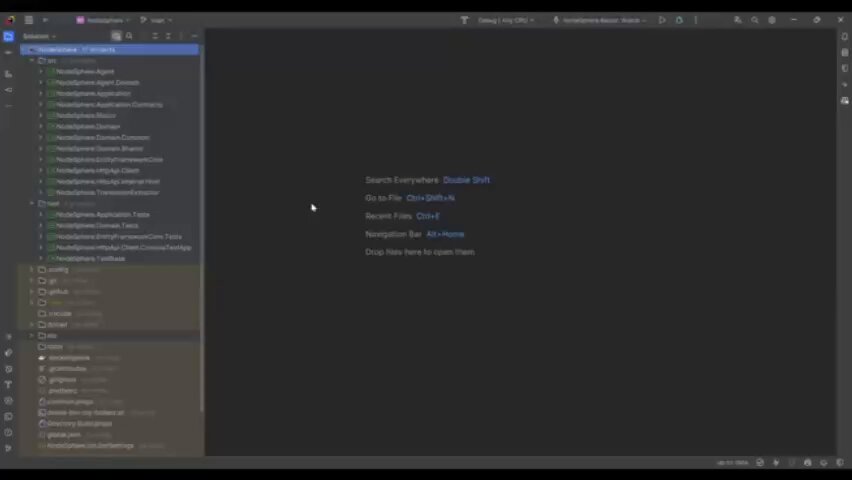Screen dimensions: 852x480
Task: Toggle the Explorer tool window icon
Action: (8, 36)
